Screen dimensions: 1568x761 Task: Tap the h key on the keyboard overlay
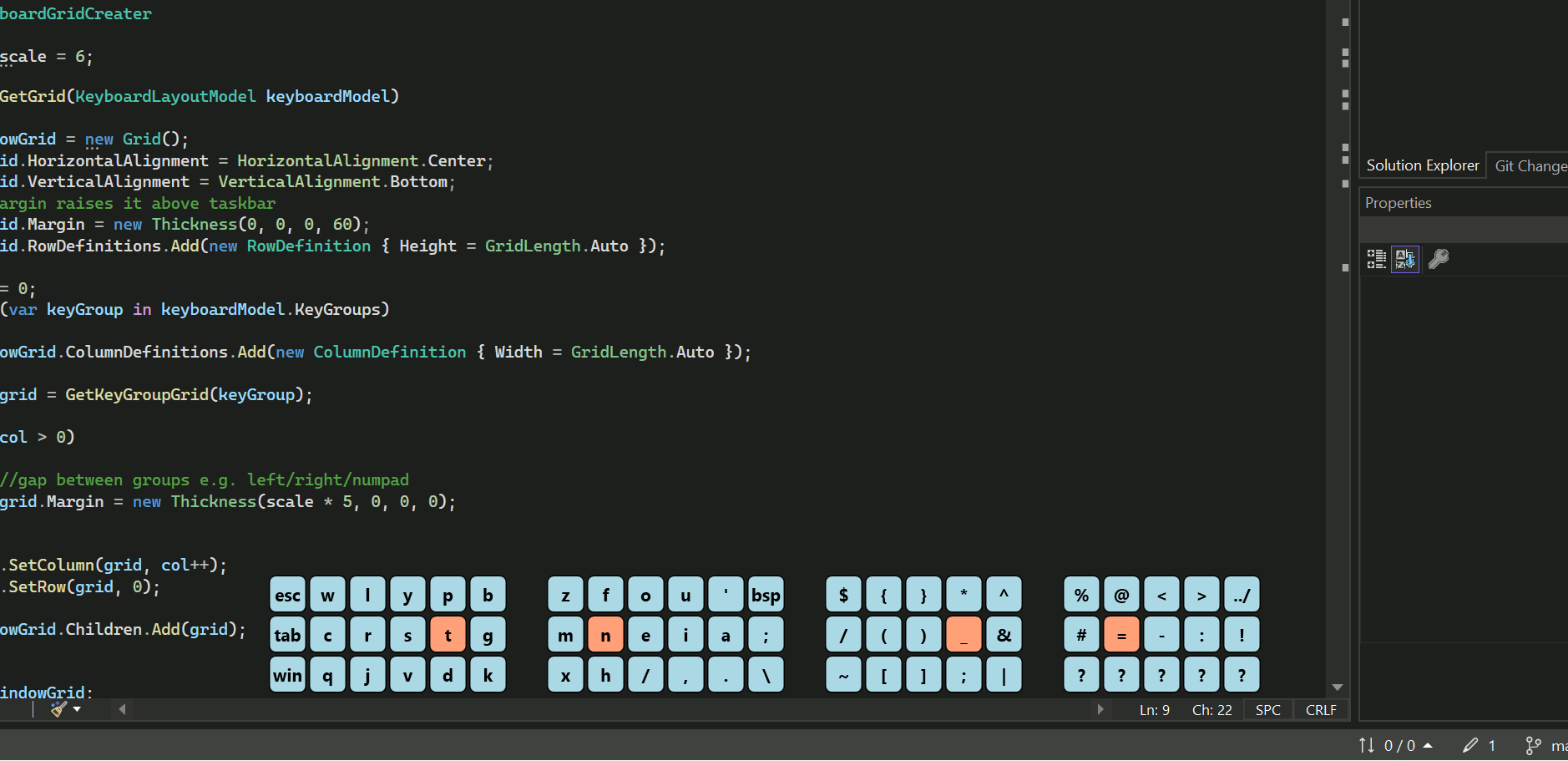(605, 675)
